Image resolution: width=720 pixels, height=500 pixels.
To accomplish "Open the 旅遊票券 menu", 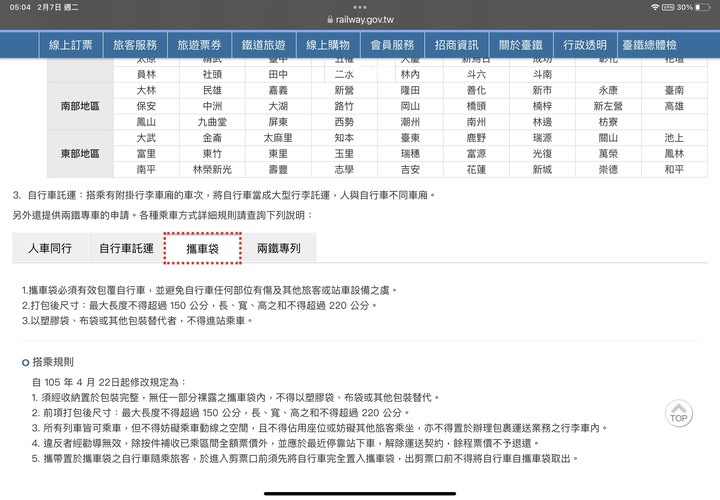I will (x=199, y=45).
